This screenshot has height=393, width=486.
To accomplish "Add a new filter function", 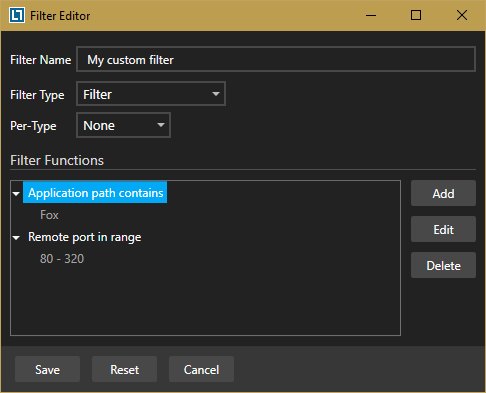I will tap(443, 193).
